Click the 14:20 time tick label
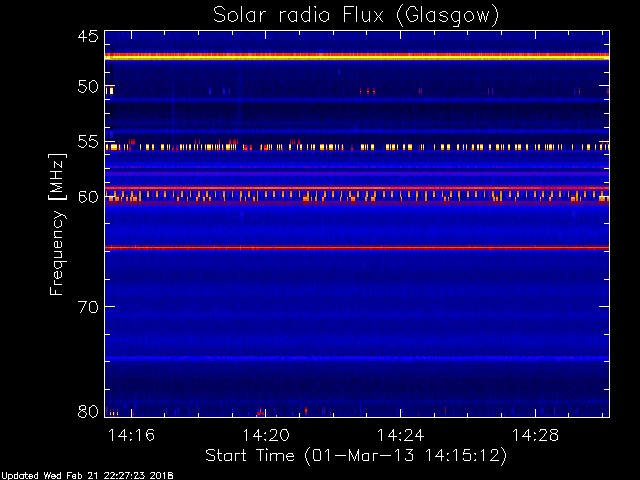The width and height of the screenshot is (640, 480). 266,435
